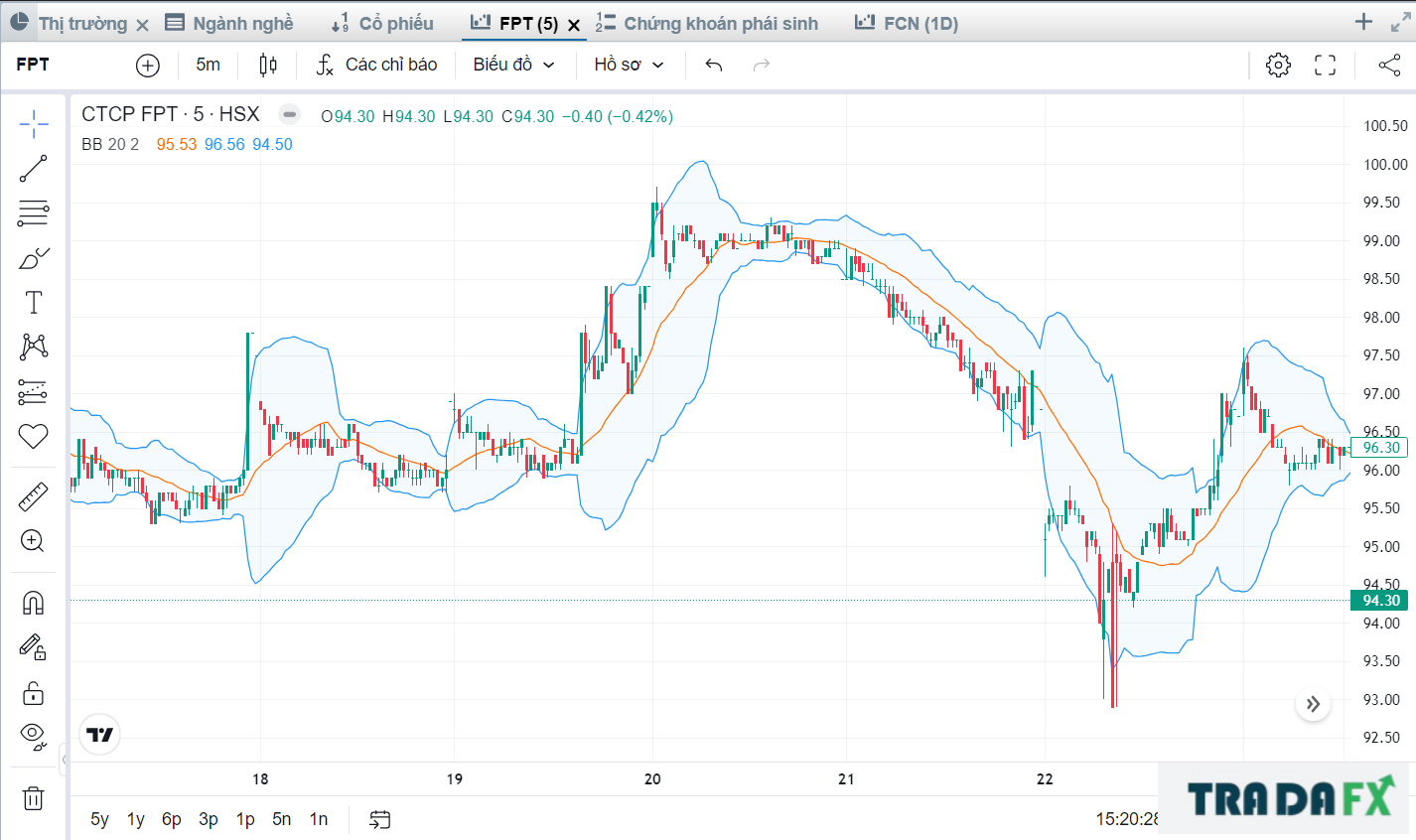Close the FPT (5) tab

[574, 25]
